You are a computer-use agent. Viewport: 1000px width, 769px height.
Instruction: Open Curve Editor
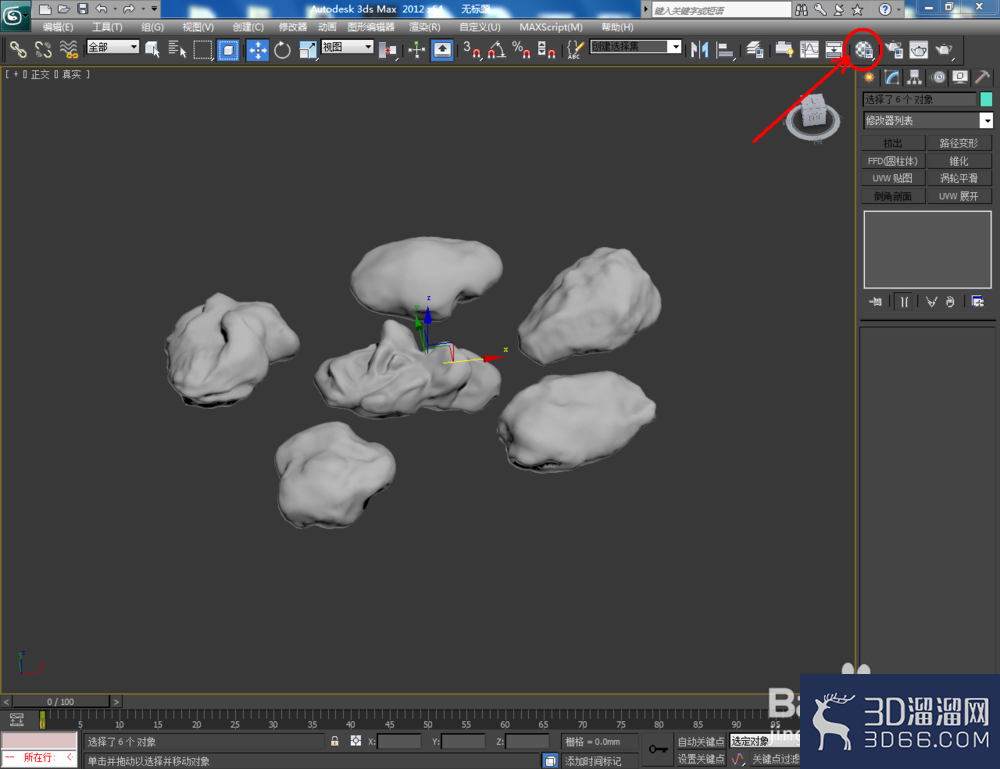coord(809,49)
